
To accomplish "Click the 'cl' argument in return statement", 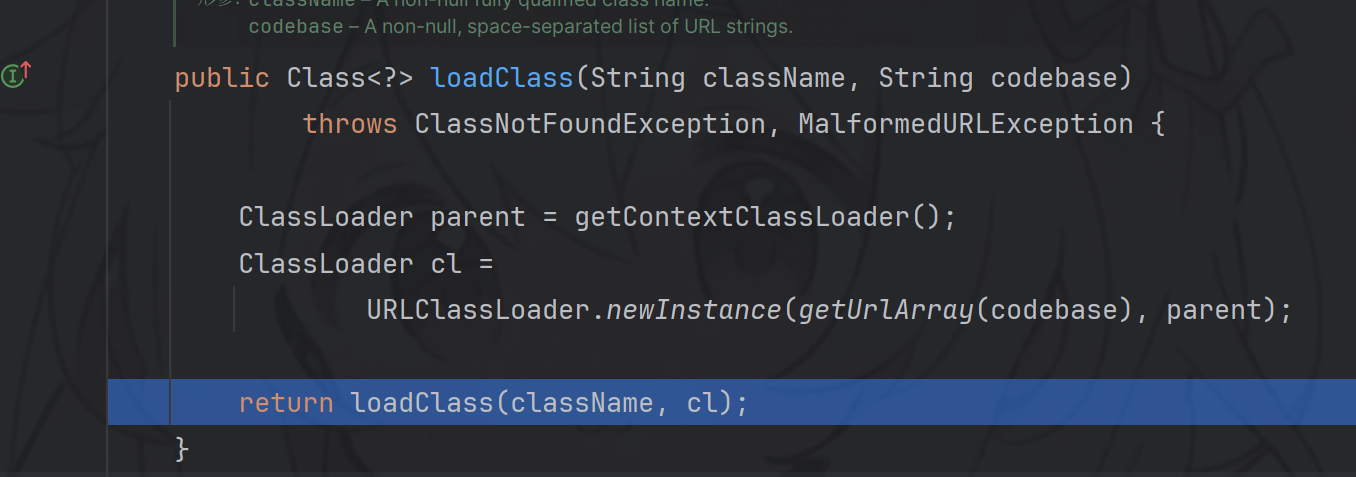I will (x=702, y=403).
